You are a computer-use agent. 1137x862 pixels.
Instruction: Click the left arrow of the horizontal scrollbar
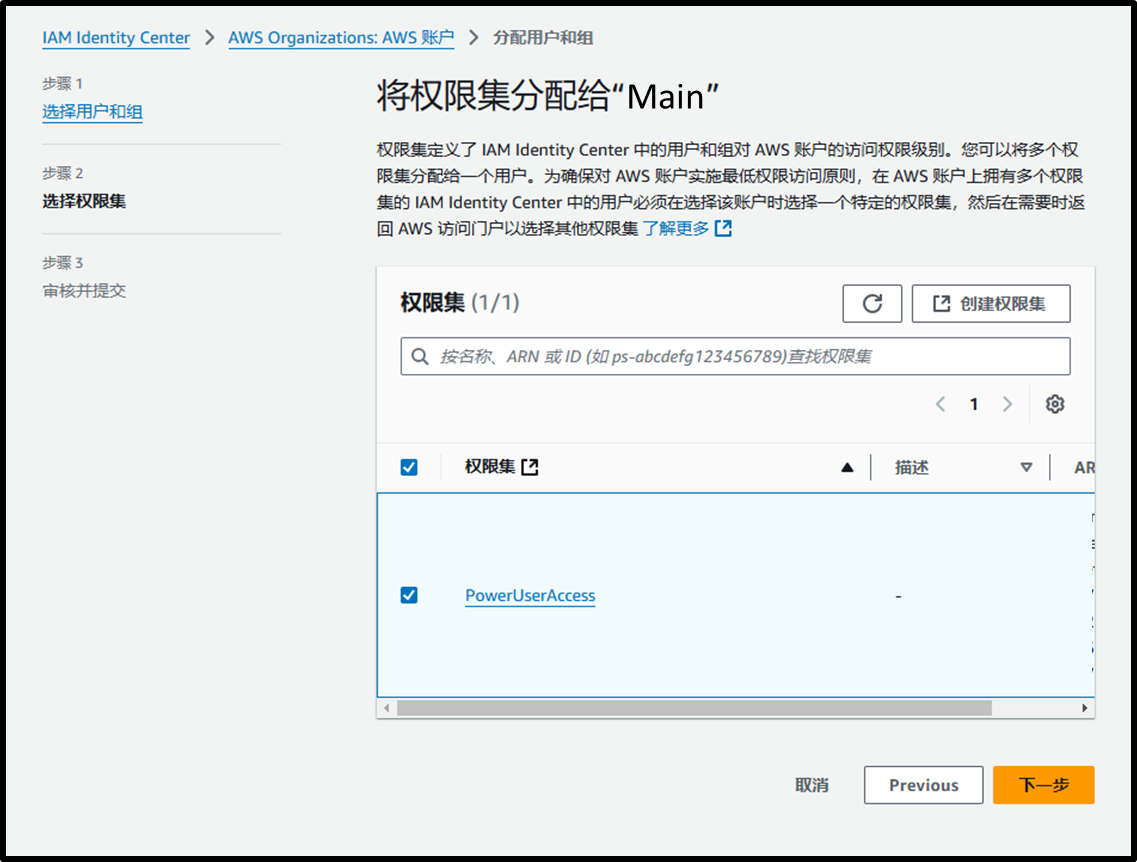click(386, 708)
